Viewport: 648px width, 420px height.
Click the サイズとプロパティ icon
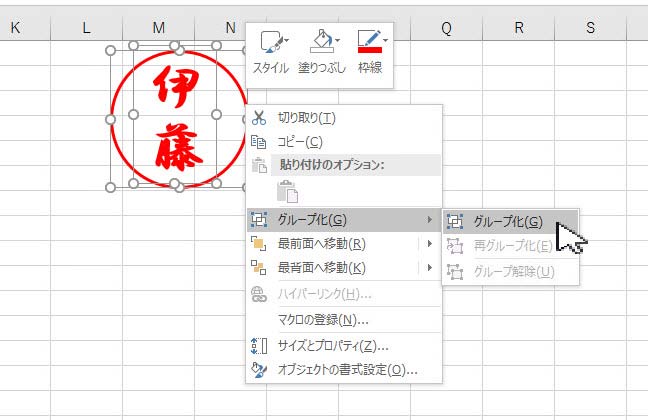pos(259,346)
